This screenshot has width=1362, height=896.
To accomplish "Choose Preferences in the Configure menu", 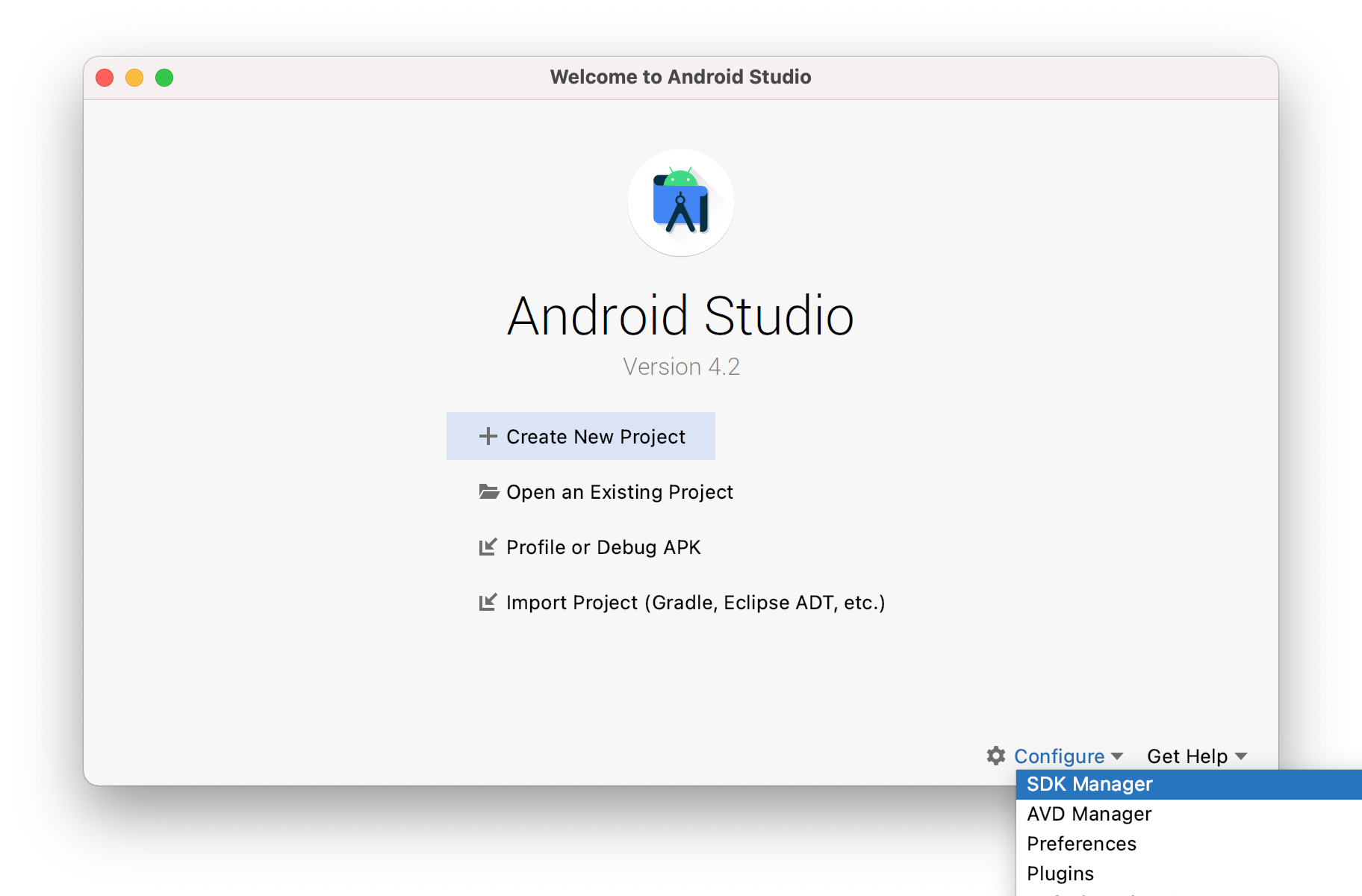I will coord(1081,844).
